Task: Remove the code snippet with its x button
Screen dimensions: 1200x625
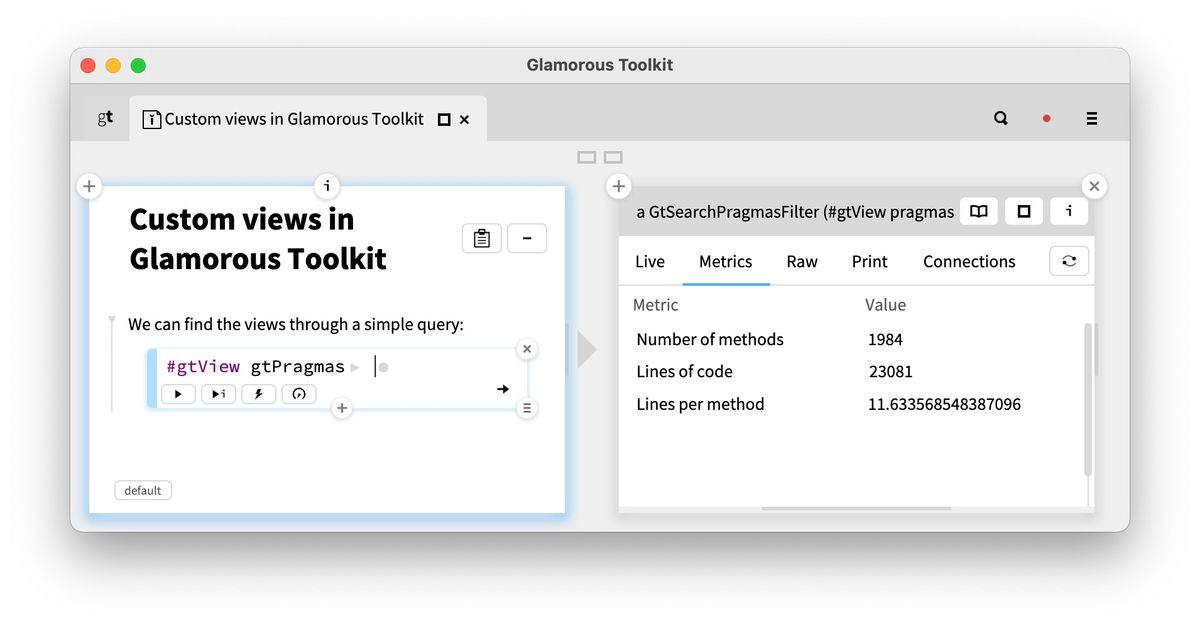Action: 527,348
